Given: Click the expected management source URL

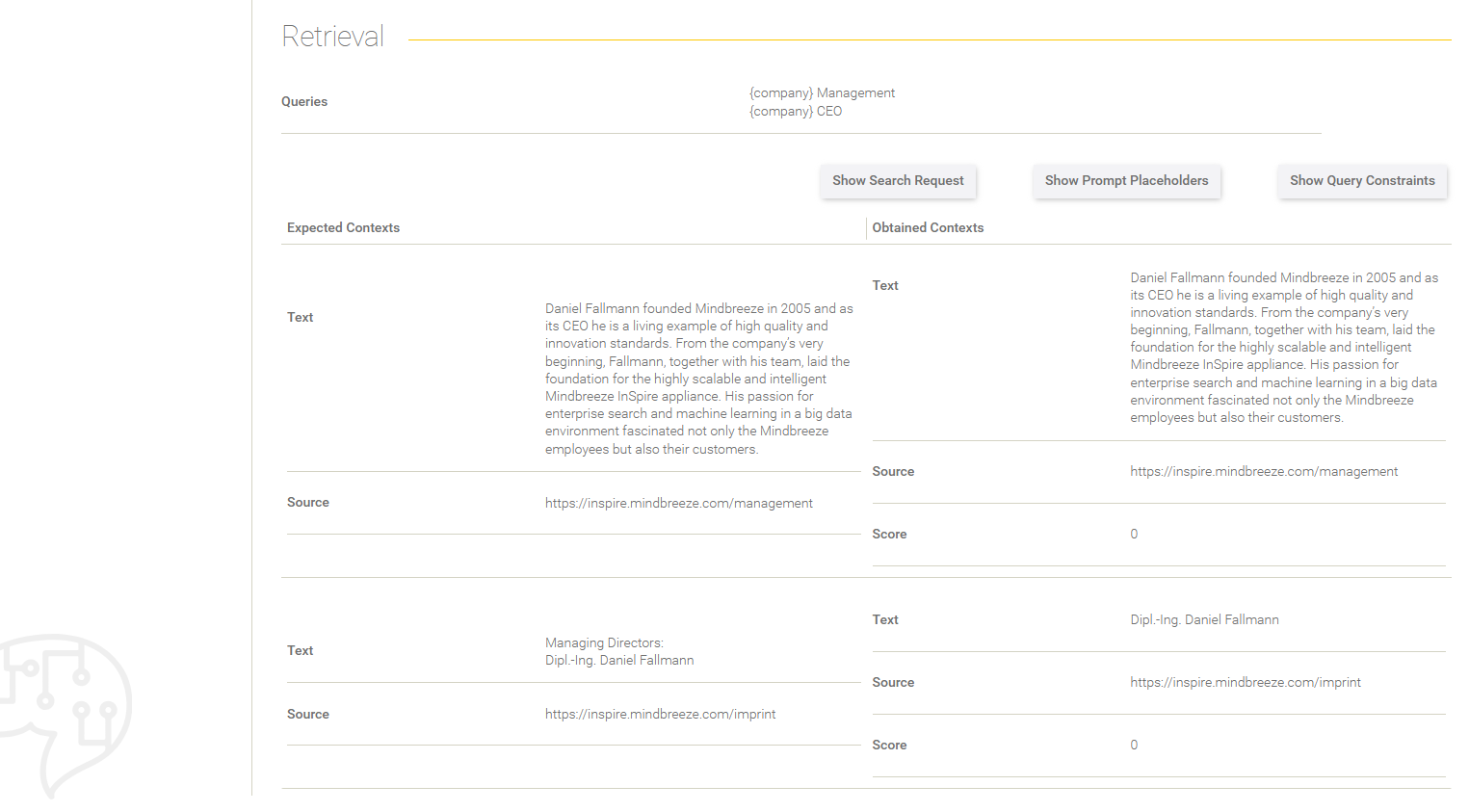Looking at the screenshot, I should pyautogui.click(x=679, y=504).
